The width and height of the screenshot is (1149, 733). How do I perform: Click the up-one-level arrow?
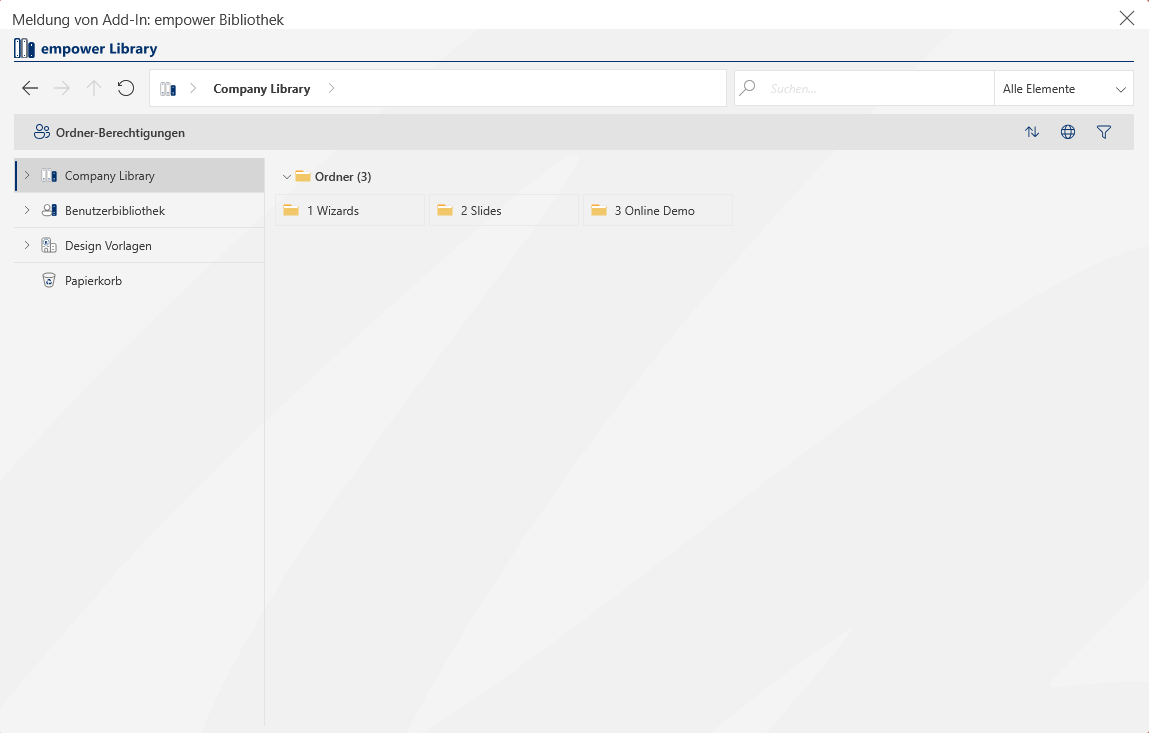pos(94,89)
